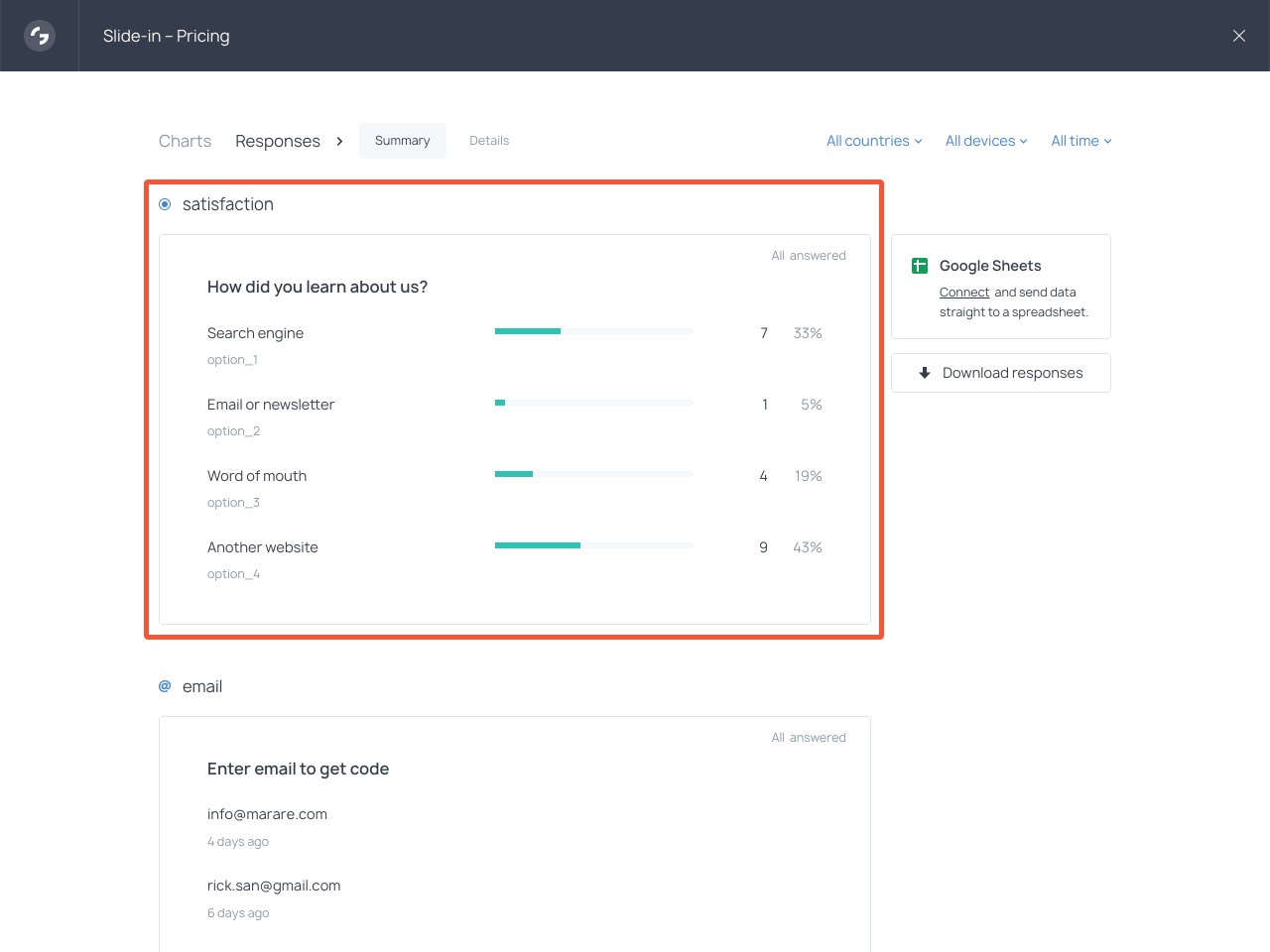Open the Details view
The width and height of the screenshot is (1270, 952).
[x=489, y=141]
